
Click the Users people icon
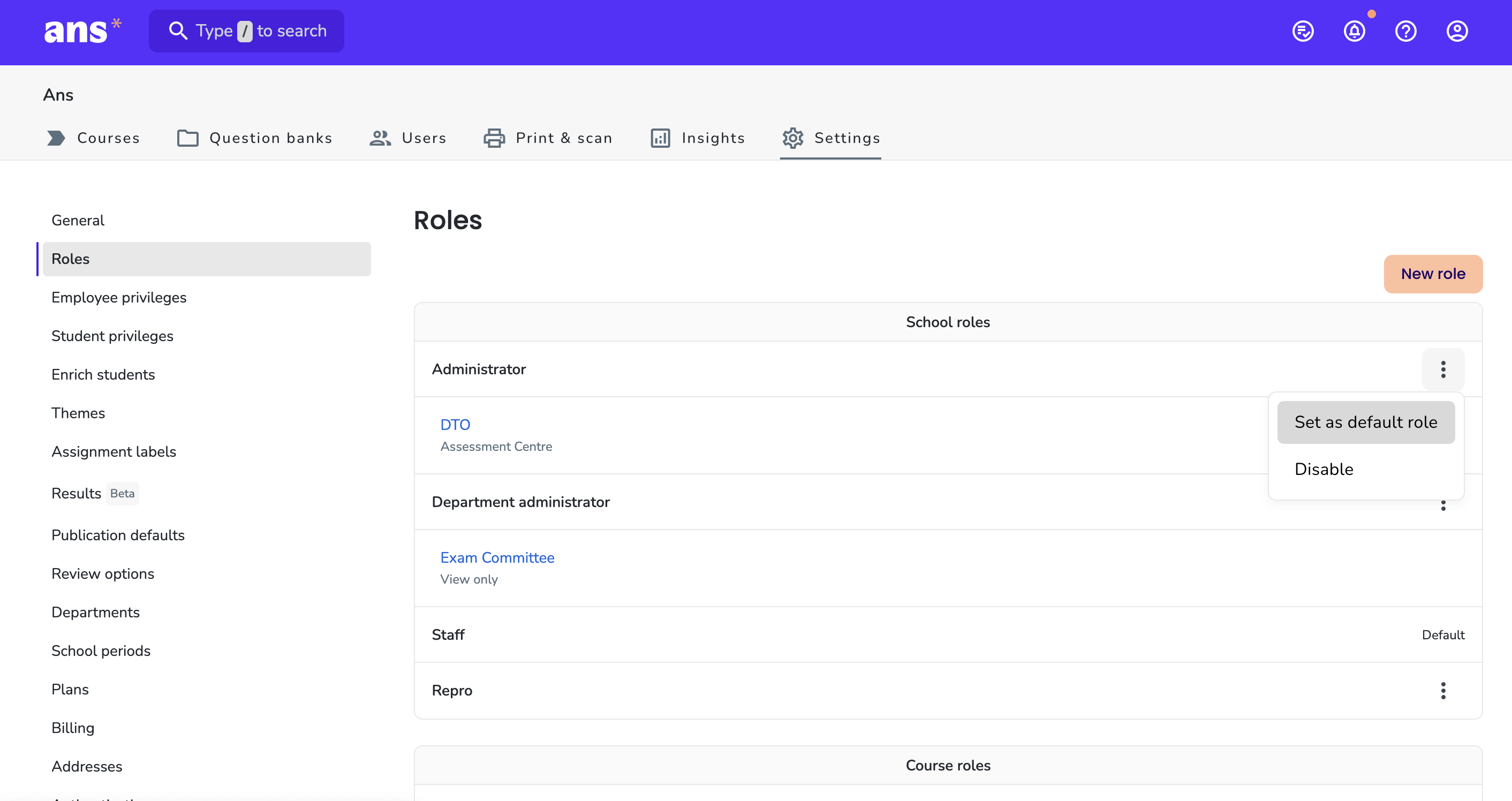tap(380, 138)
